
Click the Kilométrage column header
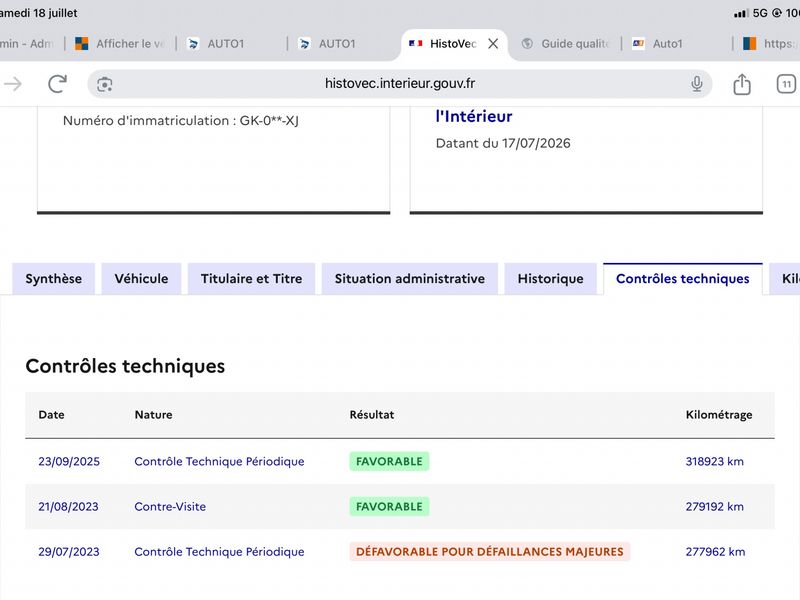click(x=719, y=415)
